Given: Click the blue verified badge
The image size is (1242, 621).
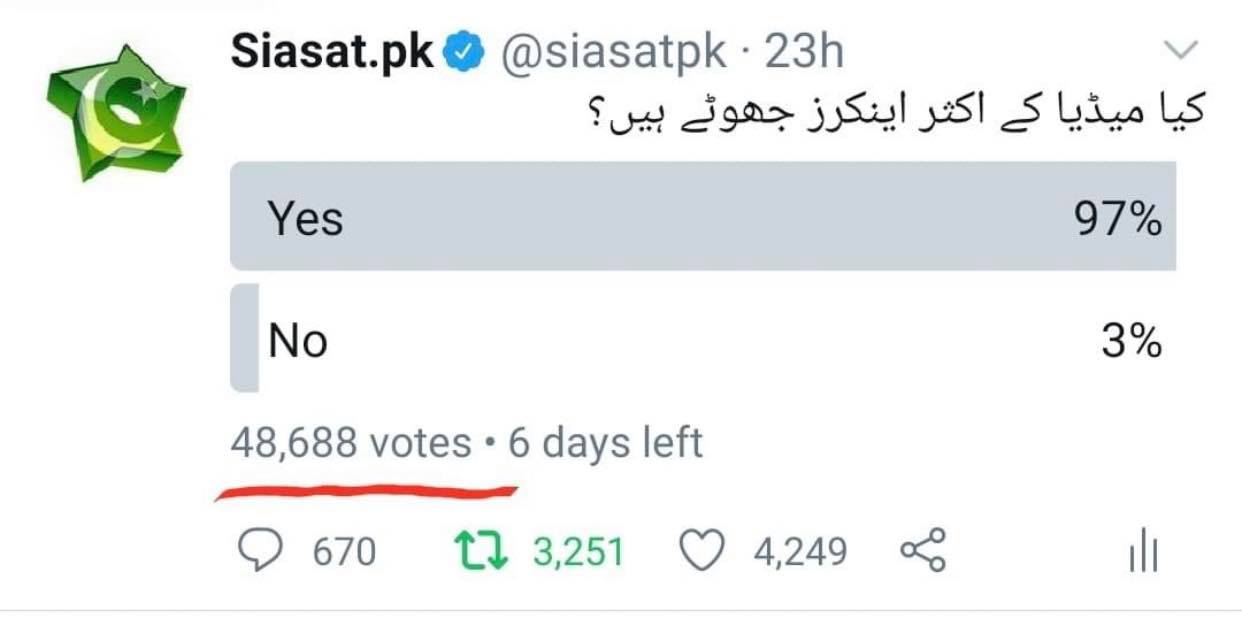Looking at the screenshot, I should pyautogui.click(x=464, y=52).
